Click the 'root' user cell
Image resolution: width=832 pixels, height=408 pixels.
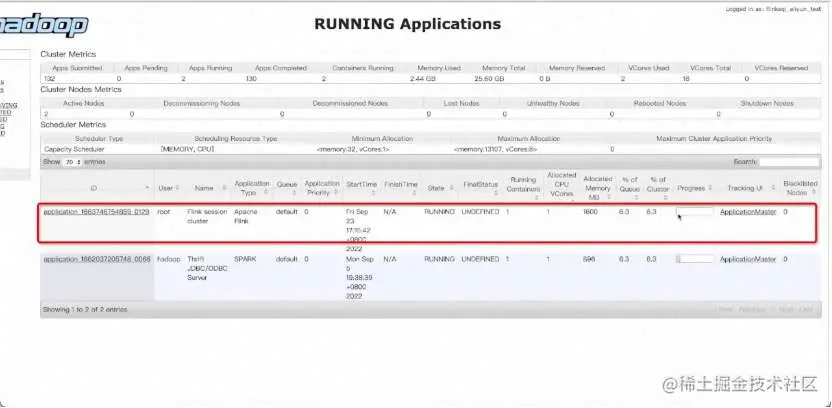(163, 212)
